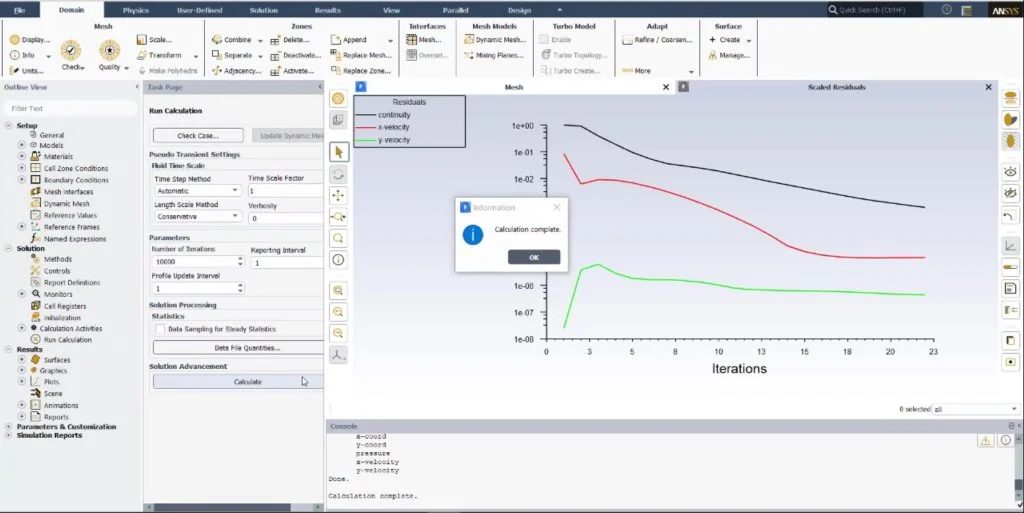This screenshot has height=513, width=1024.
Task: Select Initialization in outline tree
Action: (x=62, y=317)
